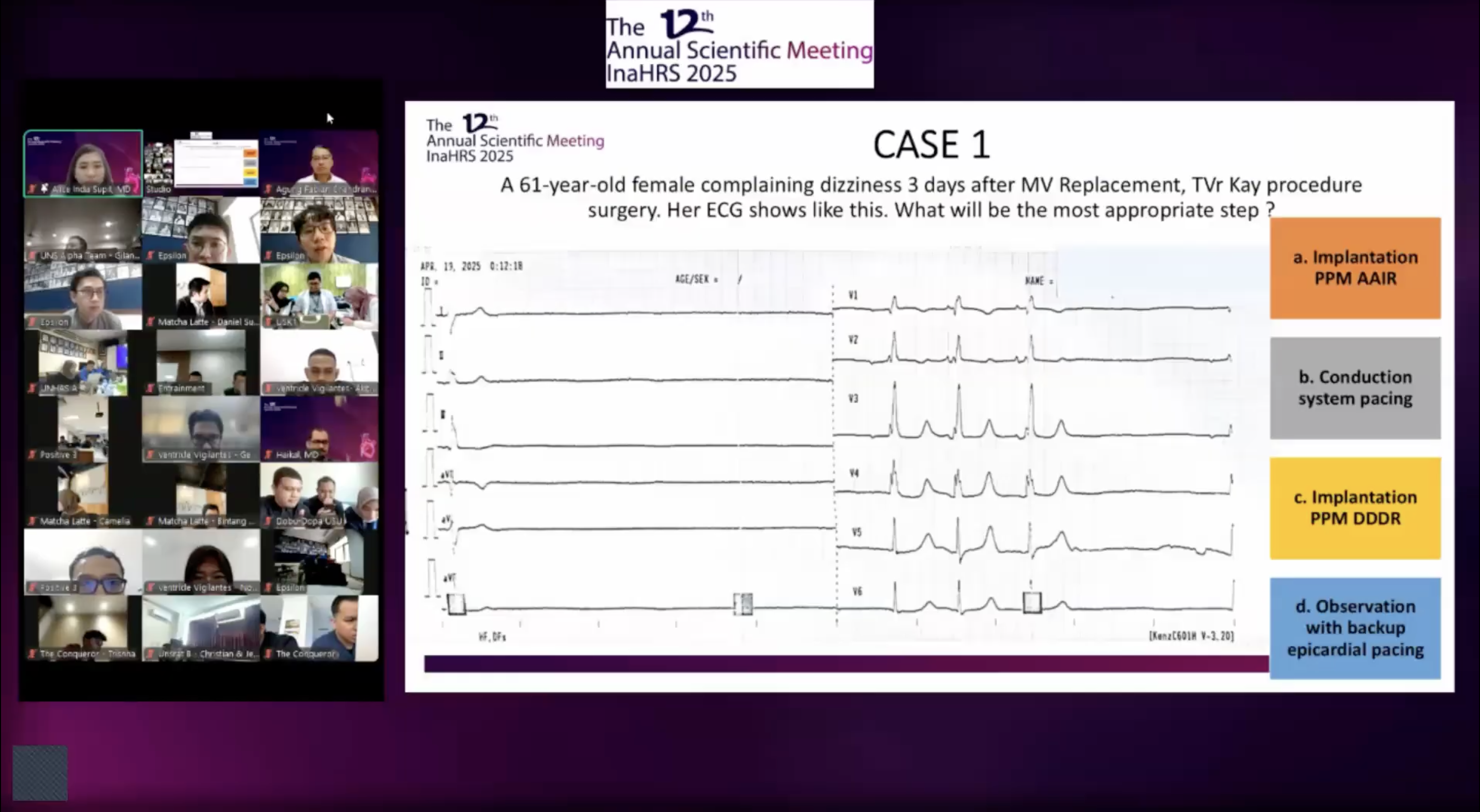This screenshot has width=1480, height=812.
Task: Click the InaHRS 2025 banner logo at top
Action: (739, 44)
